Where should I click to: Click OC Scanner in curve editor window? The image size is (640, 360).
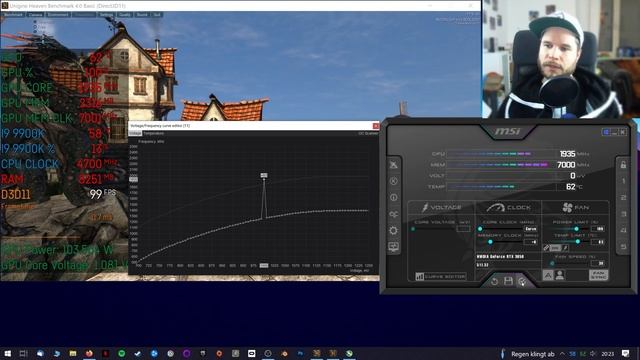pos(368,133)
